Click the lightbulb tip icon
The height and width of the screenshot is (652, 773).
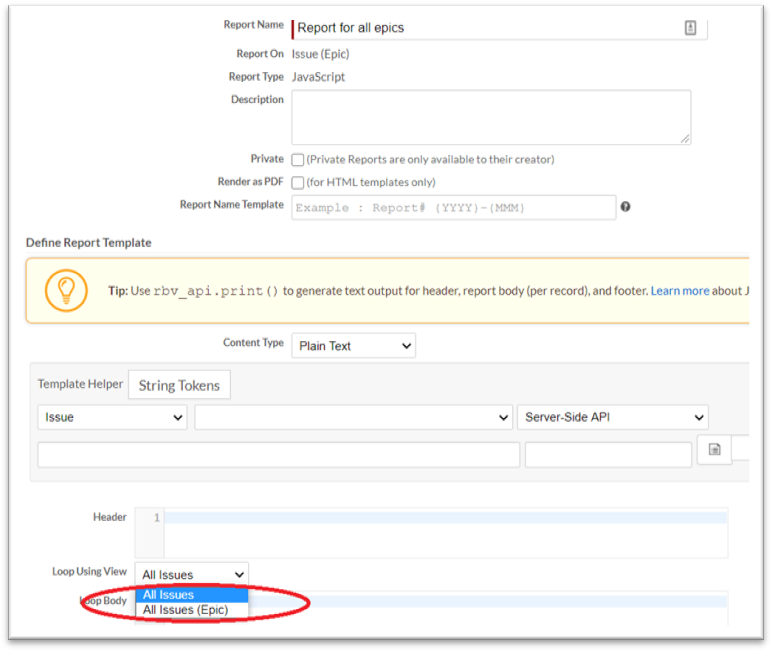click(66, 290)
